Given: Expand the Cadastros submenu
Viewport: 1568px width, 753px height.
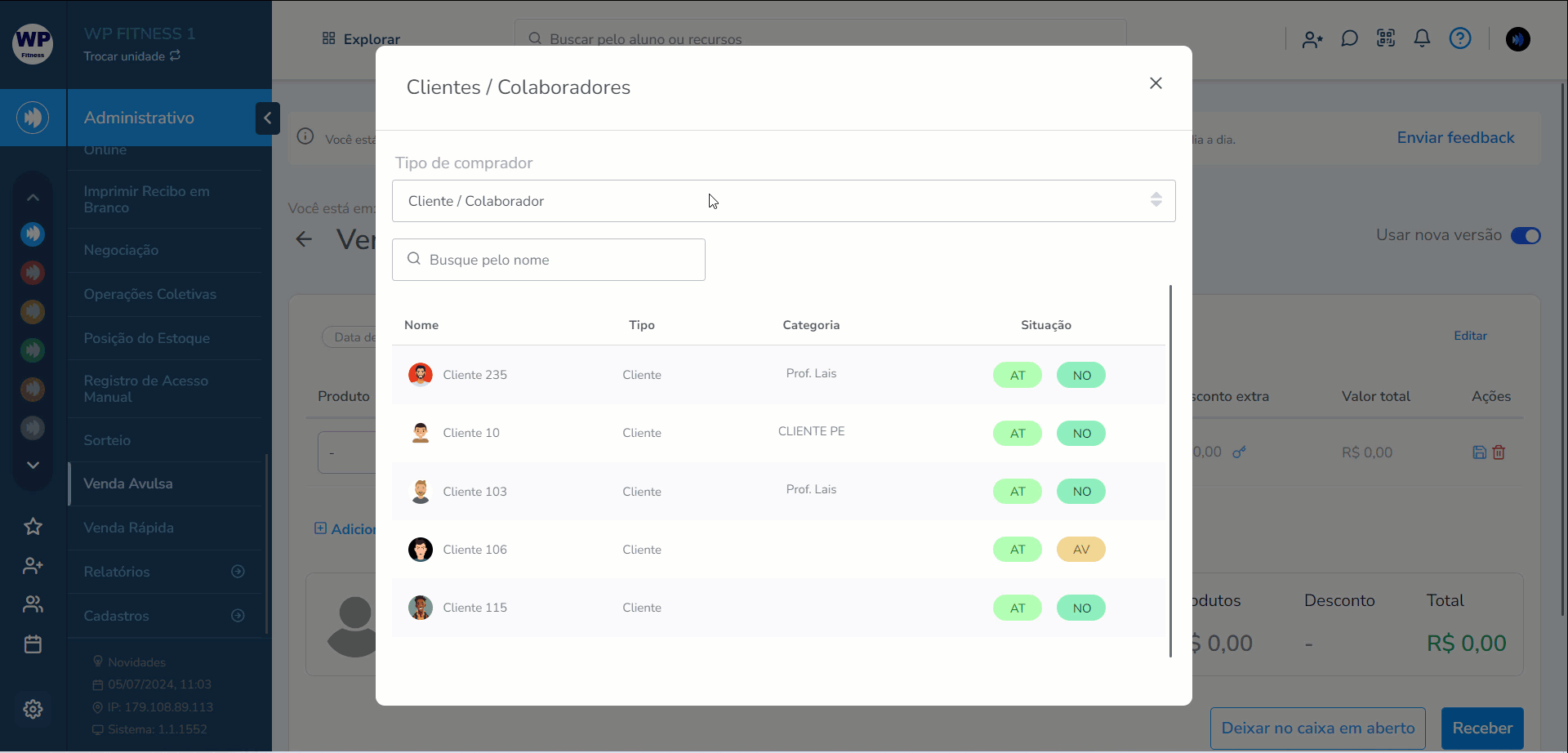Looking at the screenshot, I should click(238, 616).
